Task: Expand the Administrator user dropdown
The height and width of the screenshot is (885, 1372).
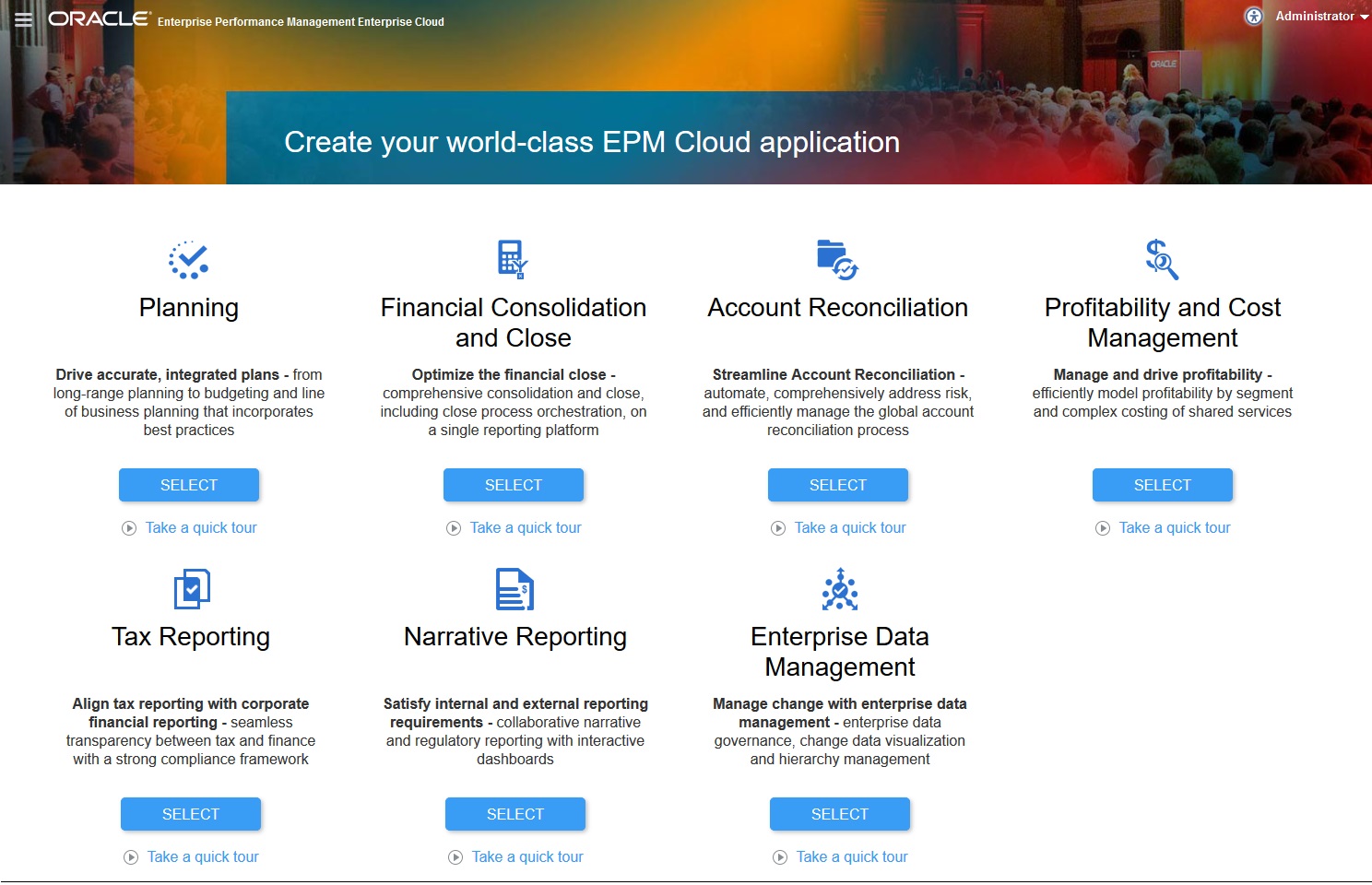Action: point(1321,17)
